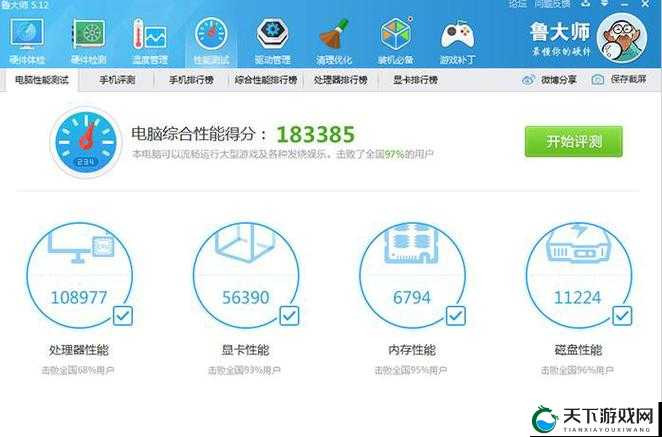
Task: Click the processor circle with score 108977
Action: [x=79, y=275]
